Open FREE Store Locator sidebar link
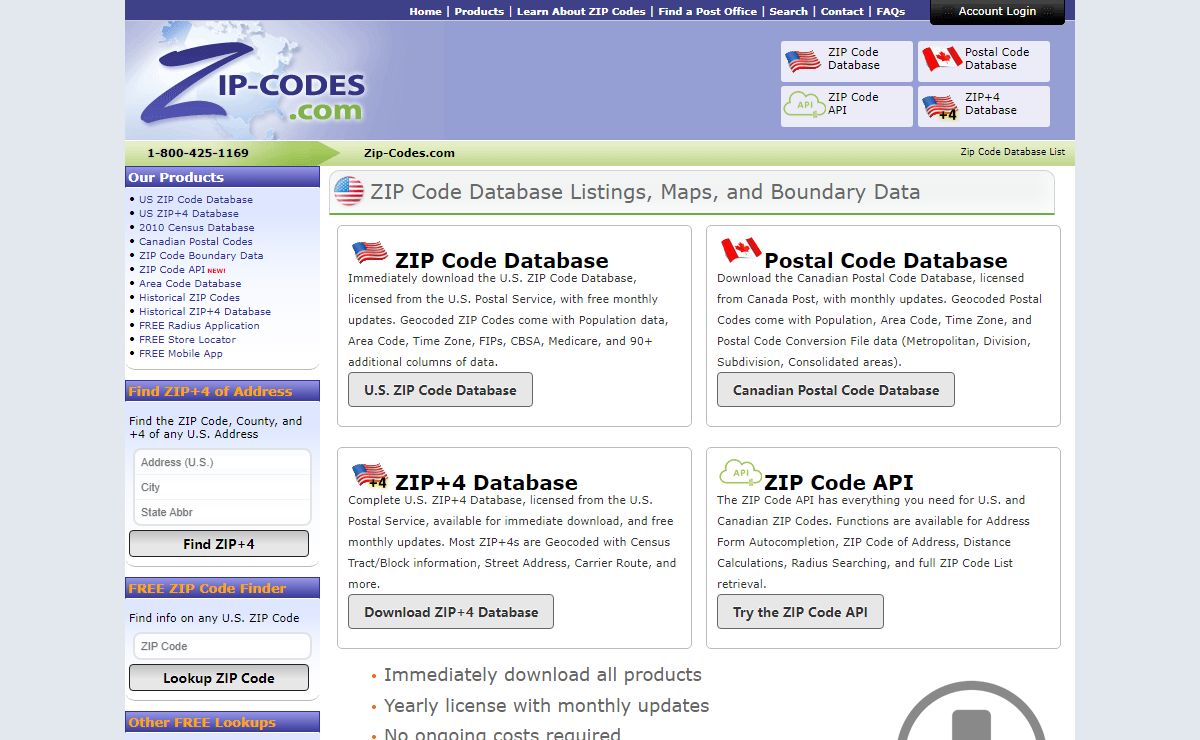Viewport: 1200px width, 740px height. (188, 339)
